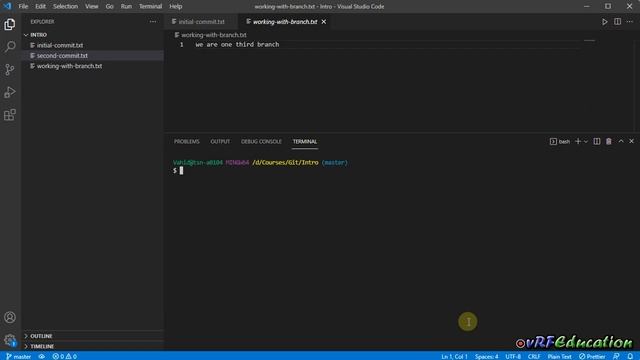640x360 pixels.
Task: Open the Manage gear icon
Action: click(x=10, y=340)
